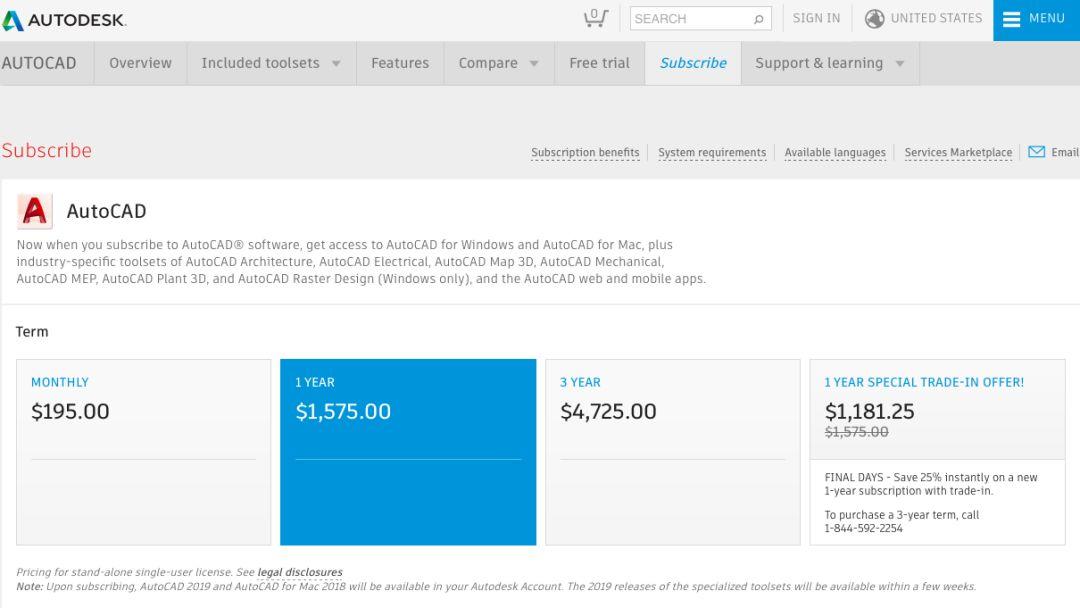This screenshot has width=1080, height=608.
Task: Click the AutoCAD product title text
Action: click(x=106, y=211)
